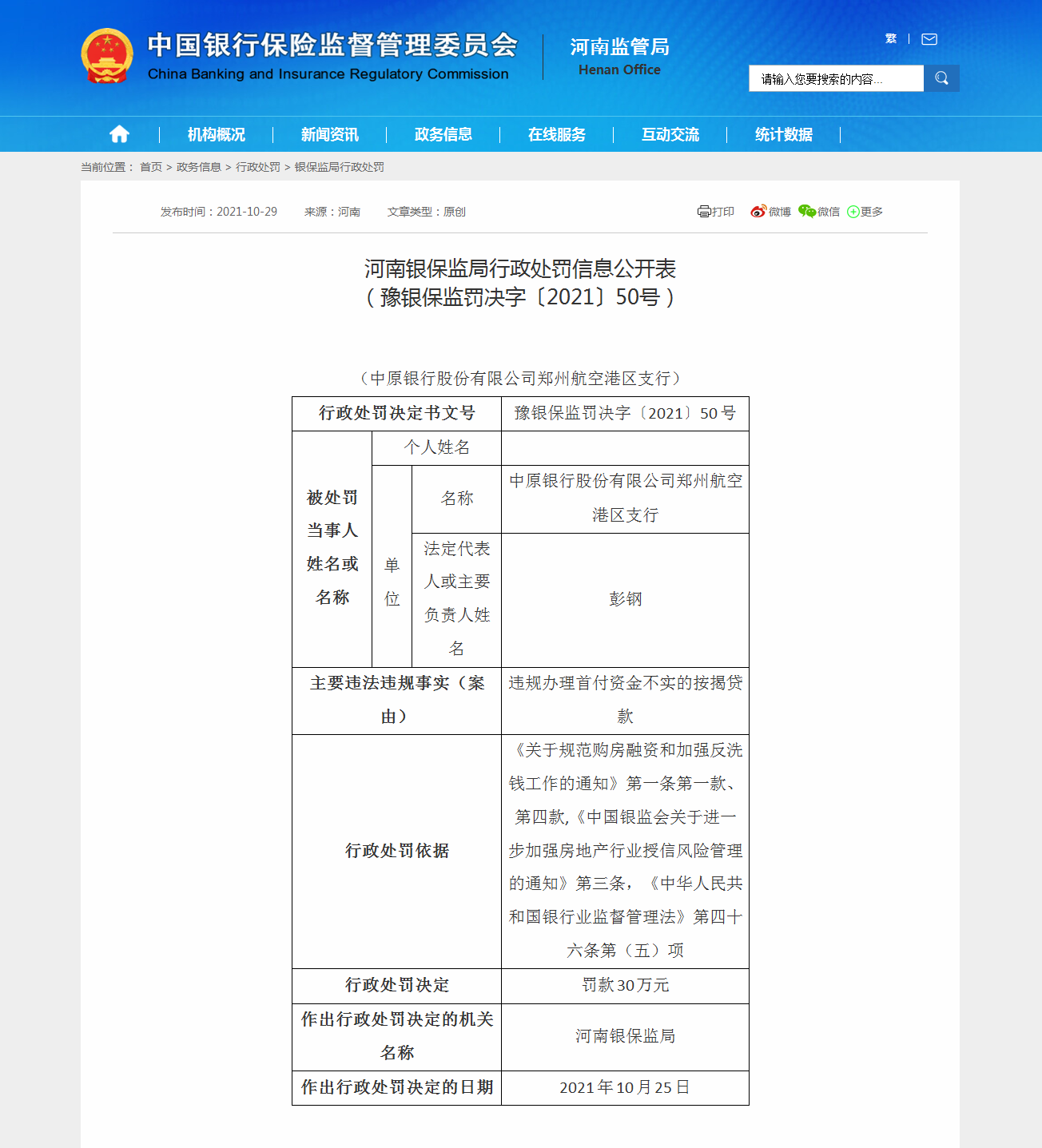Click the 来源：河南 source text
This screenshot has width=1042, height=1148.
[x=332, y=212]
